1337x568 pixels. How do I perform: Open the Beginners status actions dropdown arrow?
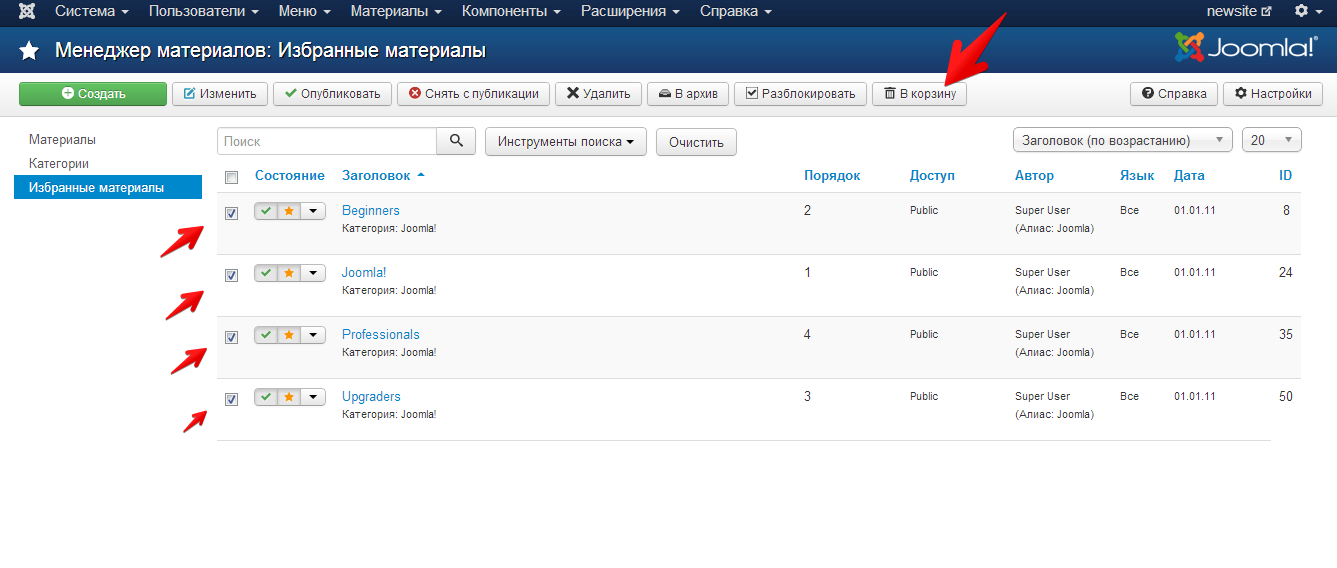click(313, 211)
